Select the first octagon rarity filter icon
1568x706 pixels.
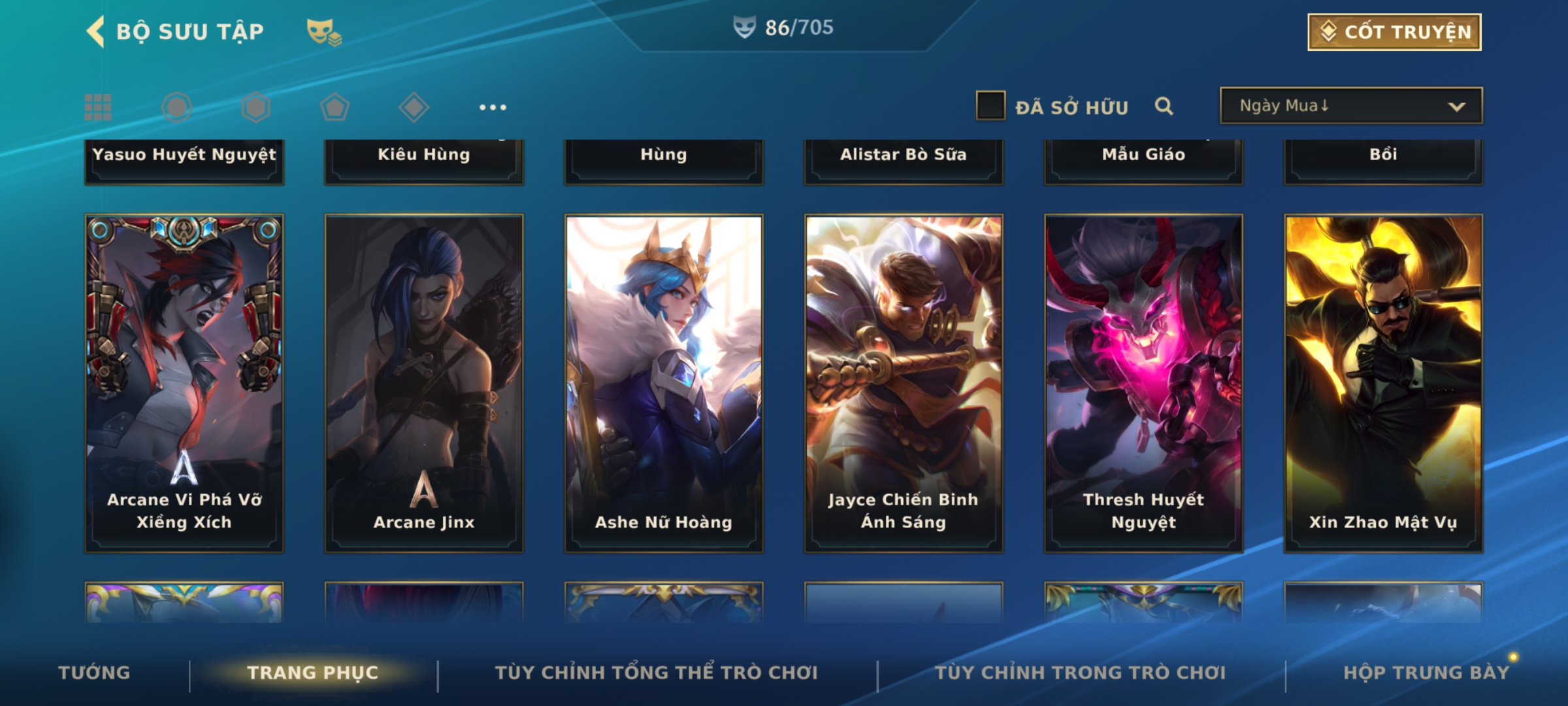pos(176,107)
